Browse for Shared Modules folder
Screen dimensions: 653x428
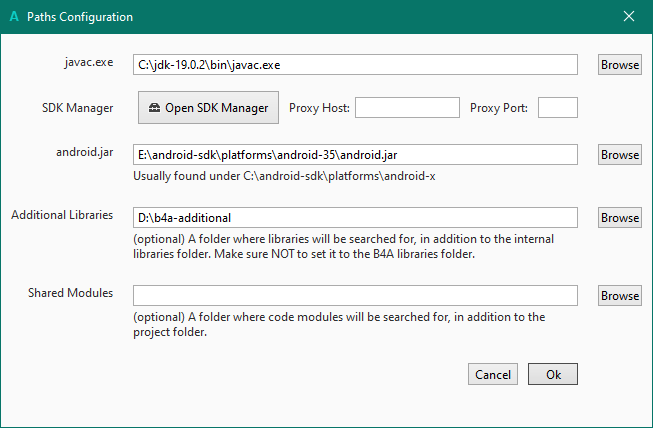(x=620, y=295)
